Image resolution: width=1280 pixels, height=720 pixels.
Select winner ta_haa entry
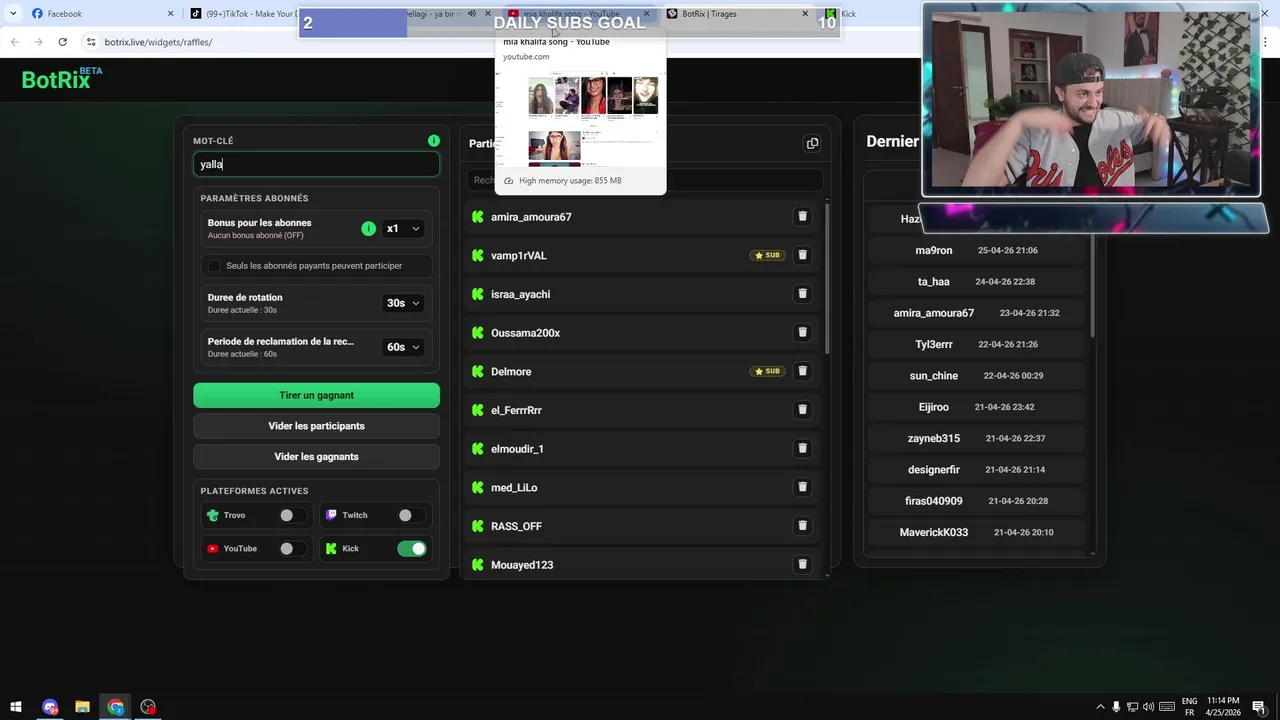978,282
